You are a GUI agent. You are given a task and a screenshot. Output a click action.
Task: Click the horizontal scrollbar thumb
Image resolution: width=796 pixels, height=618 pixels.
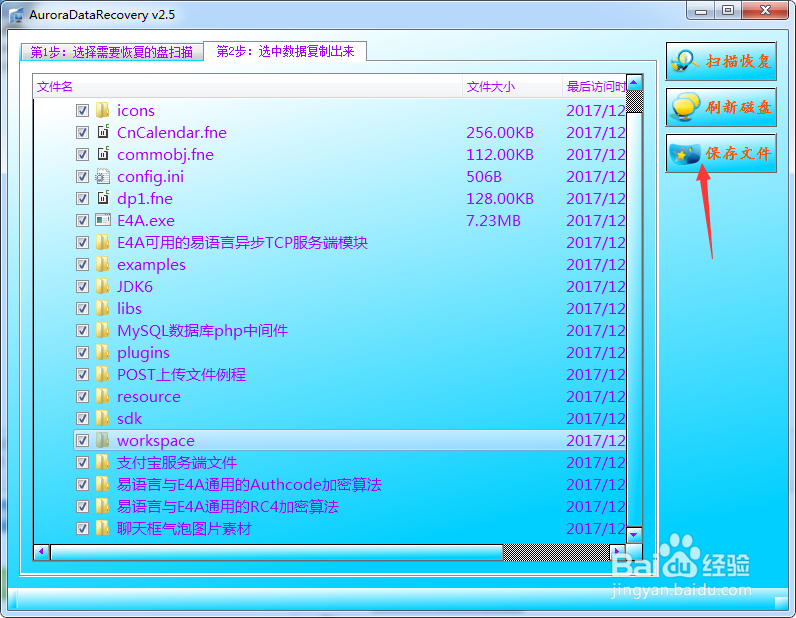pos(277,551)
